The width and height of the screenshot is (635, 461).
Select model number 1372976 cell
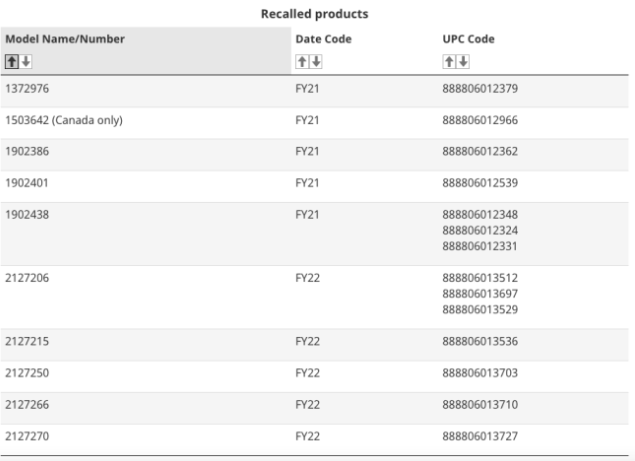[27, 88]
